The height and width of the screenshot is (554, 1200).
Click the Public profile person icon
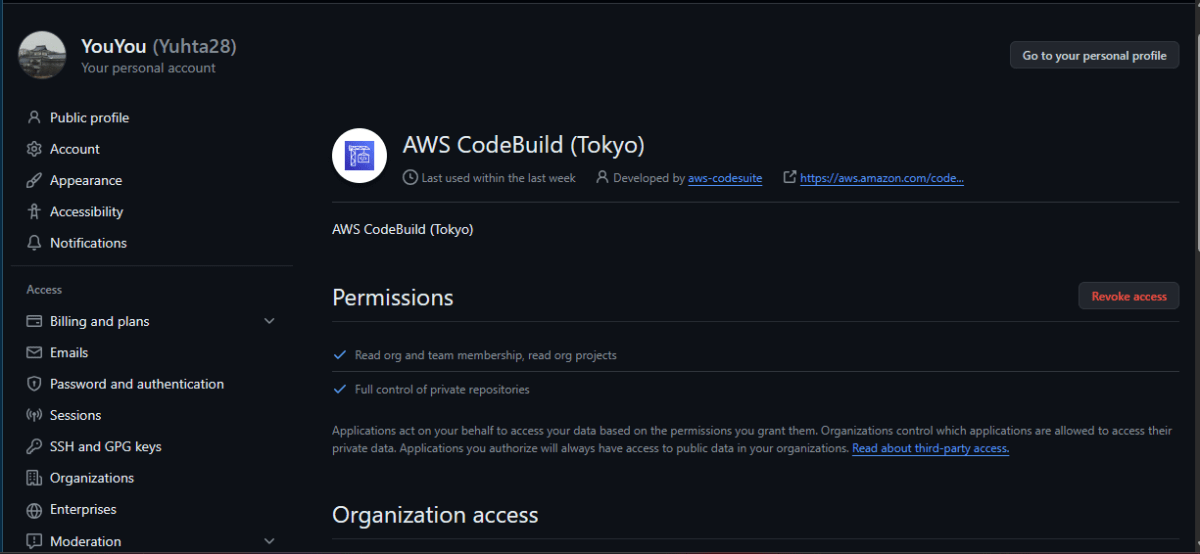click(x=34, y=118)
